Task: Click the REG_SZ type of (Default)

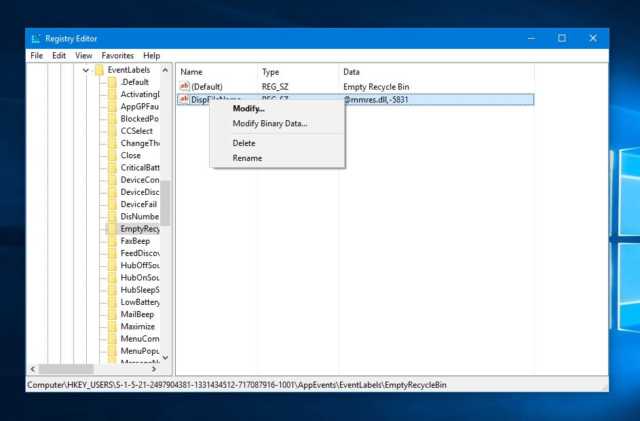Action: [x=275, y=87]
